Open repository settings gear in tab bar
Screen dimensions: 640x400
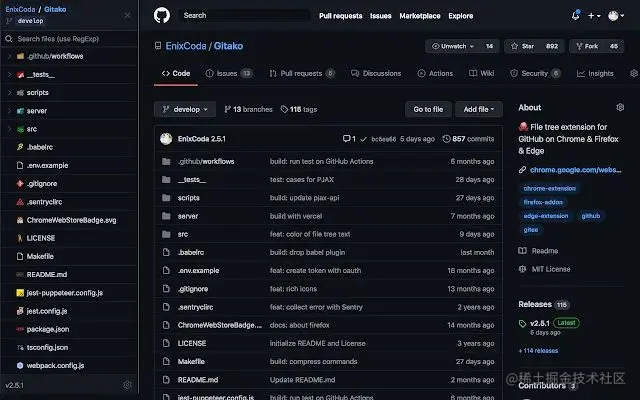click(x=634, y=73)
